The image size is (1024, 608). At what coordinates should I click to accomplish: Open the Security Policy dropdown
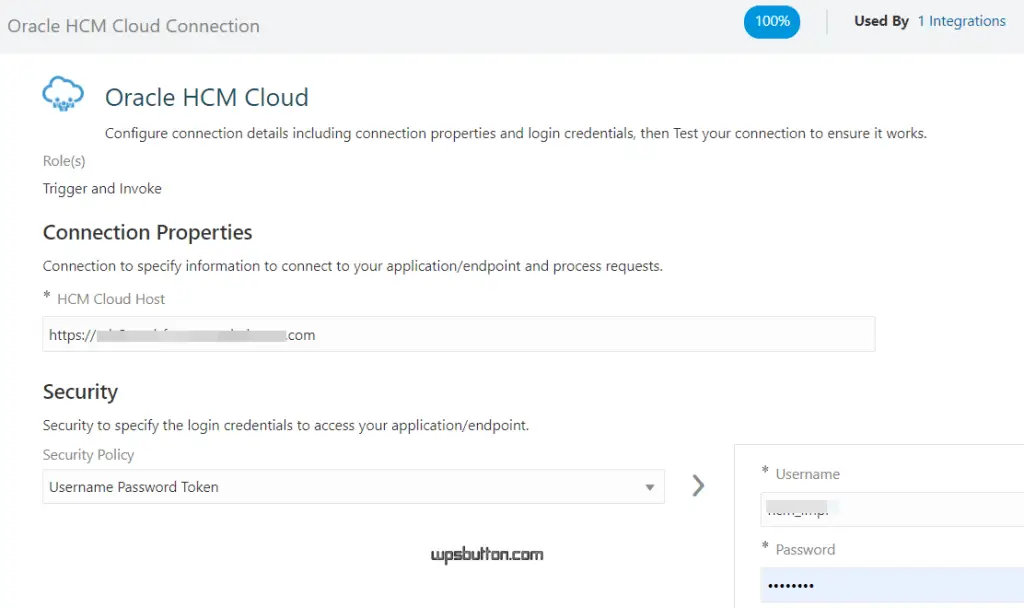coord(353,487)
